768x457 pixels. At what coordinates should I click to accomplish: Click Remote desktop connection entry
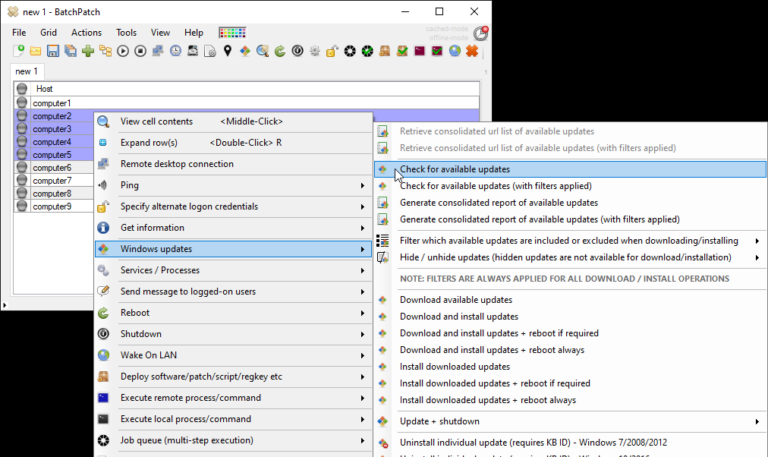click(176, 164)
